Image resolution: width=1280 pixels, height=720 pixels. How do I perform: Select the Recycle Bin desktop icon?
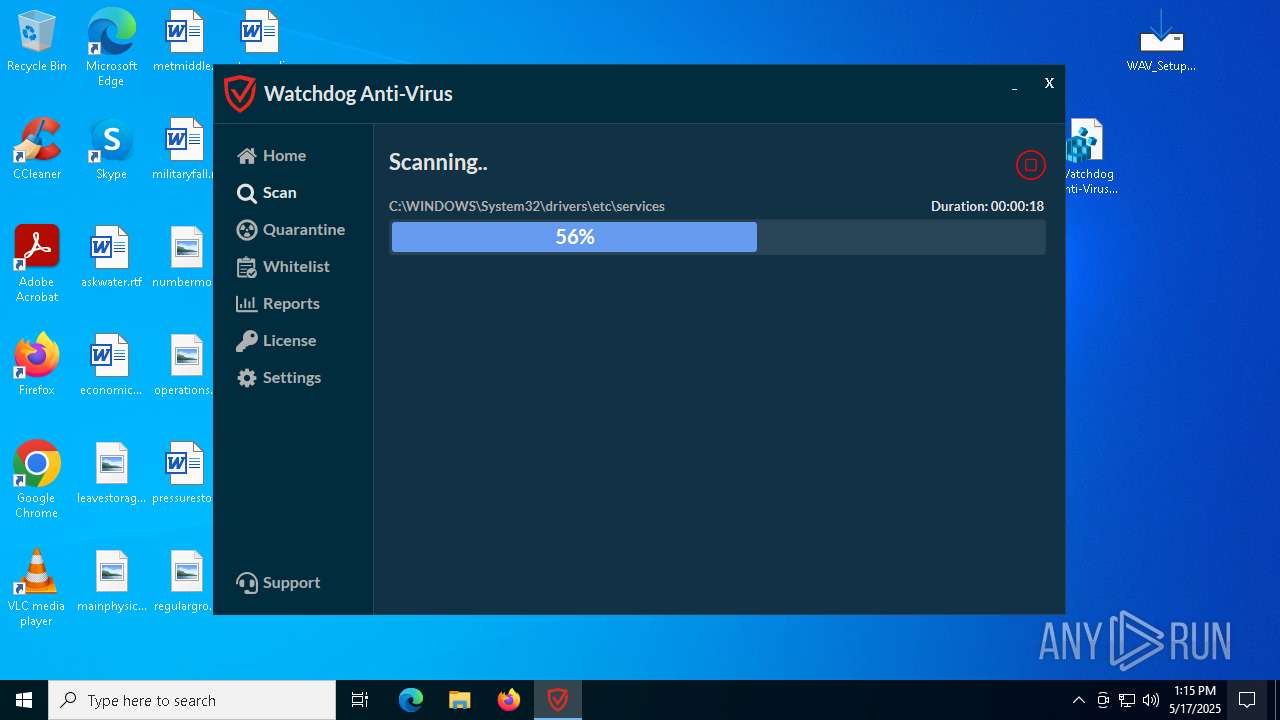tap(37, 42)
